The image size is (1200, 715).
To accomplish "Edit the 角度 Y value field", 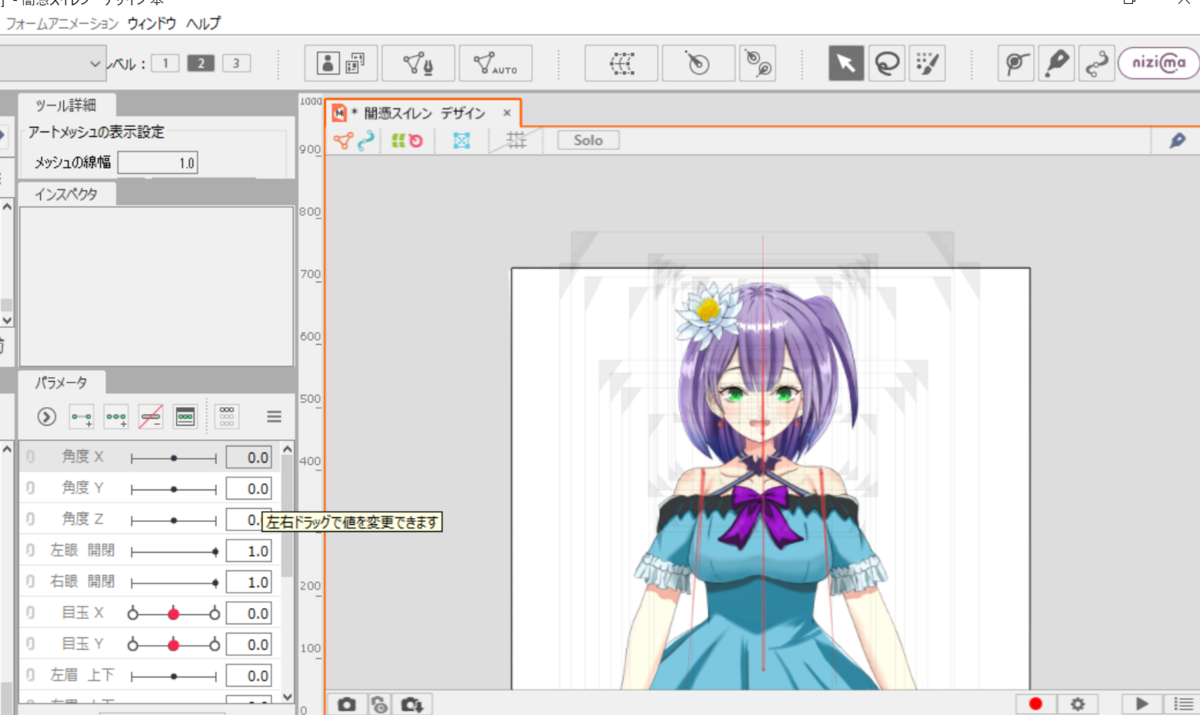I will pos(249,489).
